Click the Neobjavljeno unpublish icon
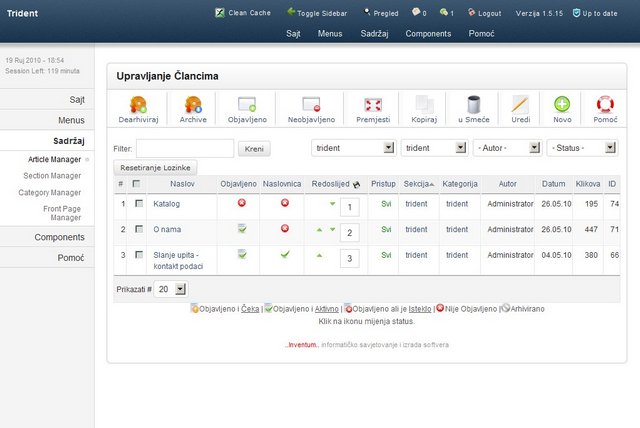640x428 pixels. coord(310,104)
